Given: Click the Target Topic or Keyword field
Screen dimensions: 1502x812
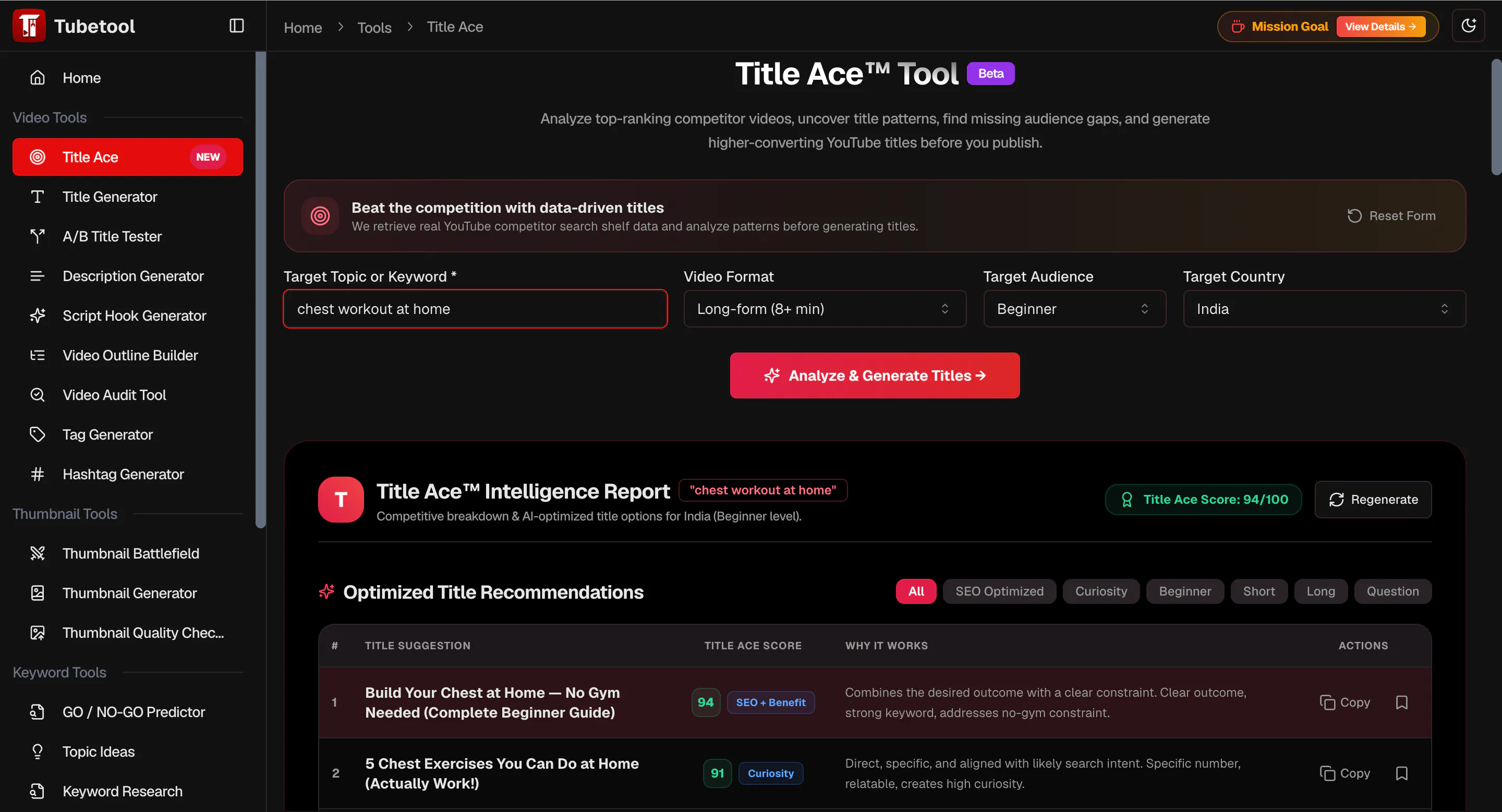Looking at the screenshot, I should (475, 309).
